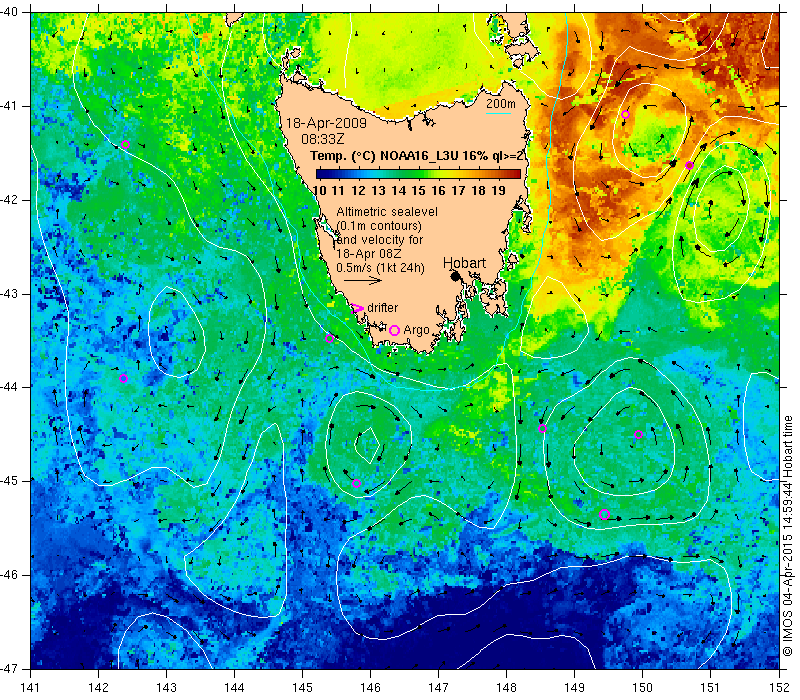Click the Argo float marker near 150E 44.5S
The image size is (800, 700).
(x=638, y=435)
